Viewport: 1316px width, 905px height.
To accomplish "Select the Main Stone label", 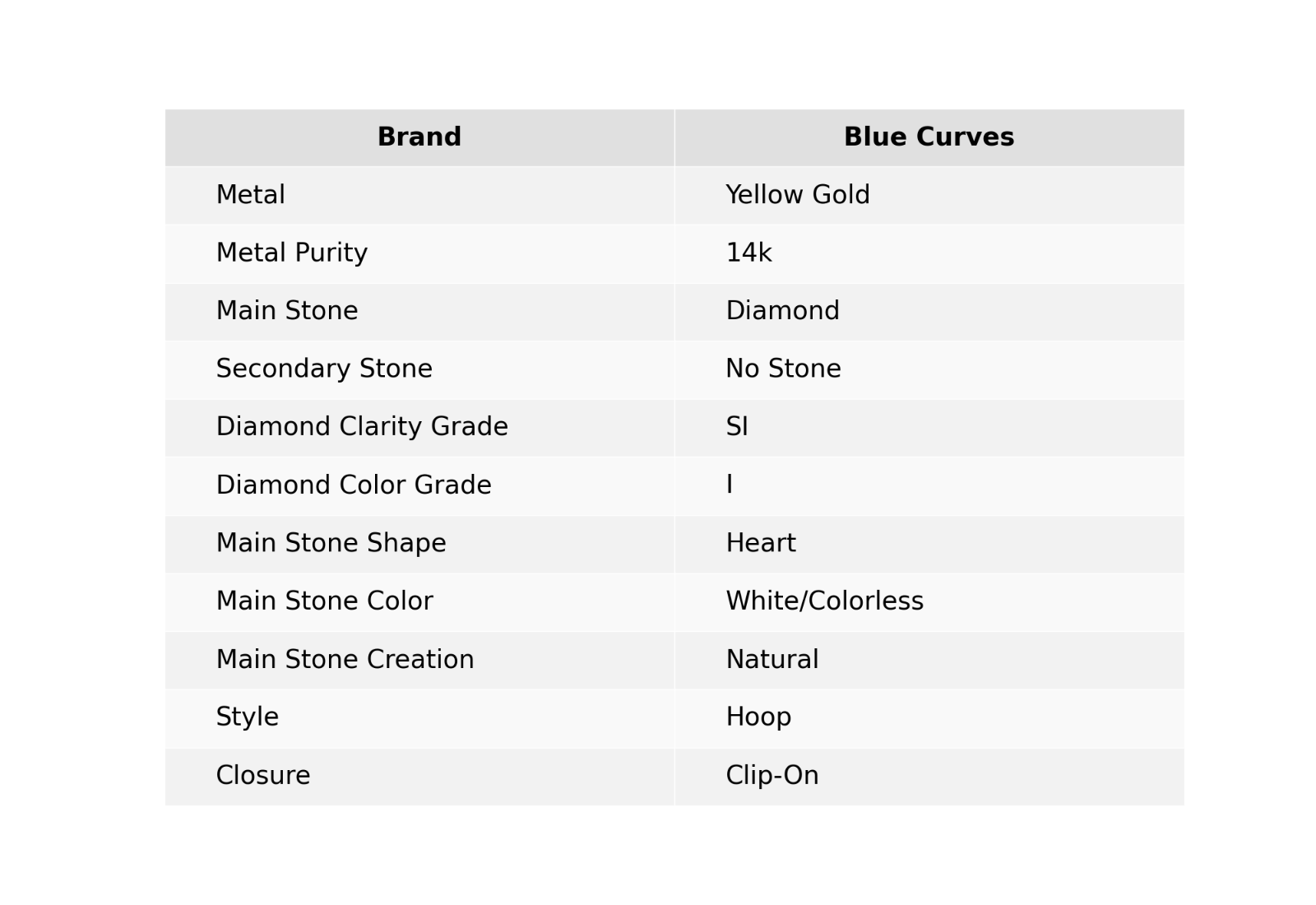I will click(286, 311).
